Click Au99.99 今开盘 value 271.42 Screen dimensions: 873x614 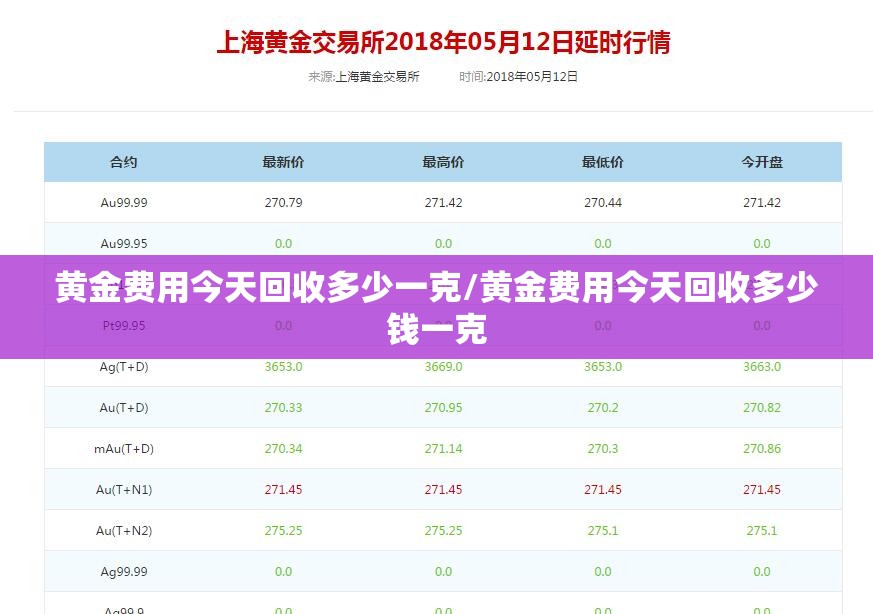pos(762,203)
